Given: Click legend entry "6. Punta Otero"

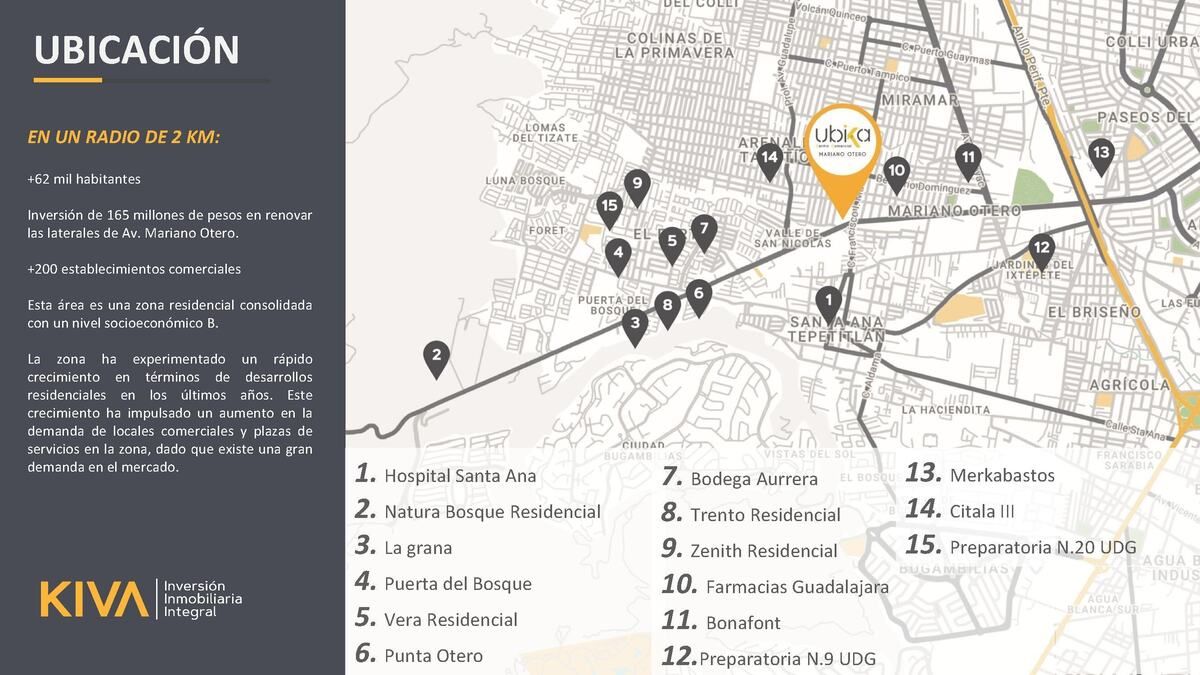Looking at the screenshot, I should (x=419, y=655).
